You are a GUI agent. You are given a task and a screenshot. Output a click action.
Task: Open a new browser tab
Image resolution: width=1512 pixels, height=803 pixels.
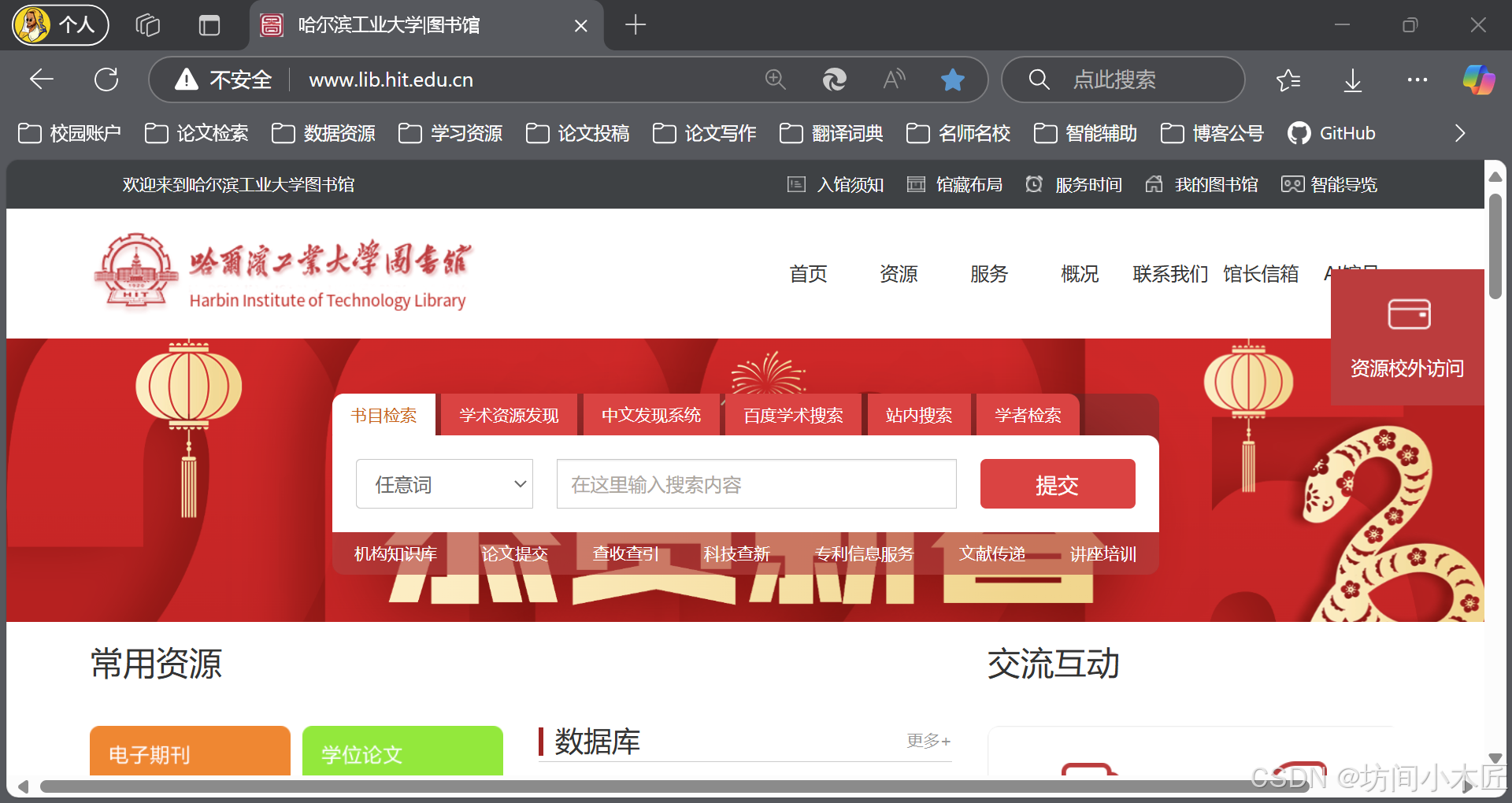(636, 25)
